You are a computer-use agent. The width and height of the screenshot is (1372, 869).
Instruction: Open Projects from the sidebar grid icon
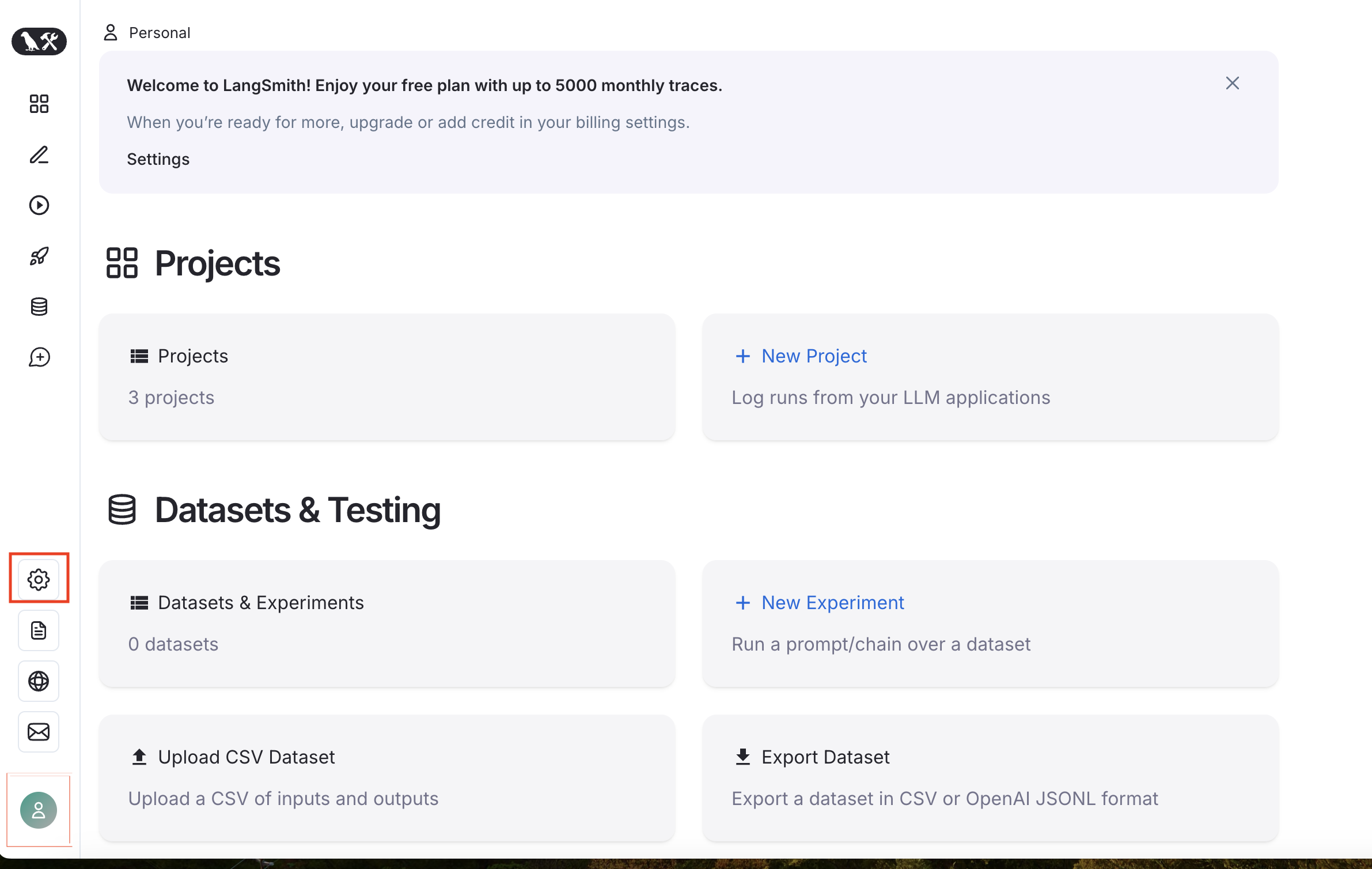(x=39, y=104)
